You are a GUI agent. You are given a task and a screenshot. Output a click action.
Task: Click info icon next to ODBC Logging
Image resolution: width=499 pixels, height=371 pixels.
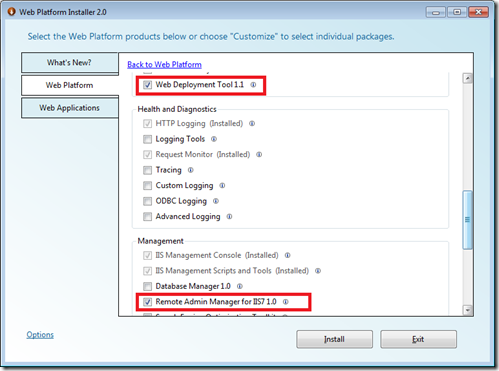216,201
